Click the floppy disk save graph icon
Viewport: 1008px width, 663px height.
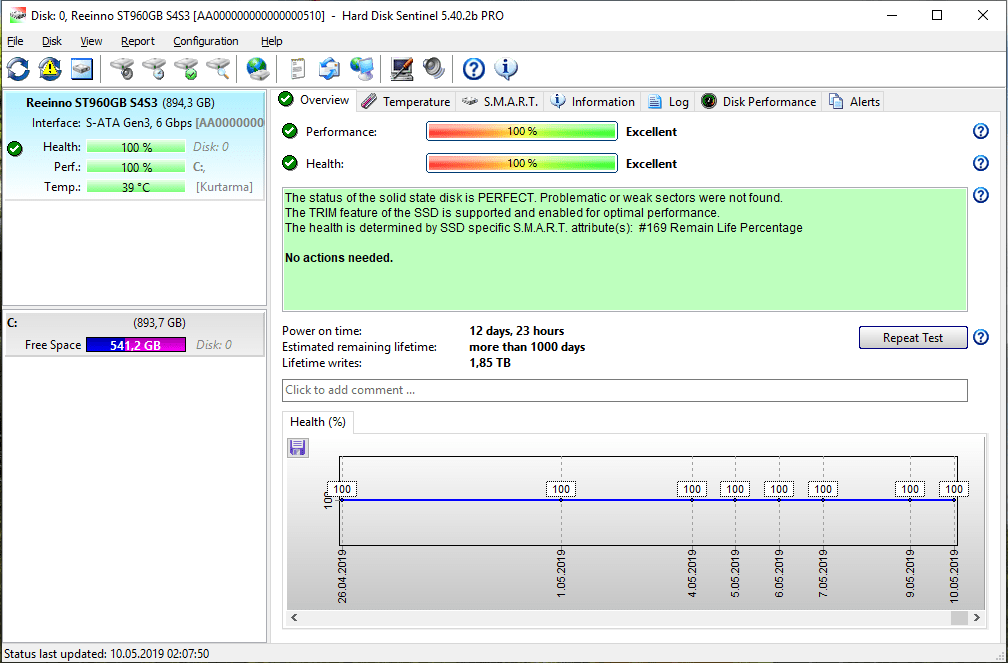(x=297, y=448)
